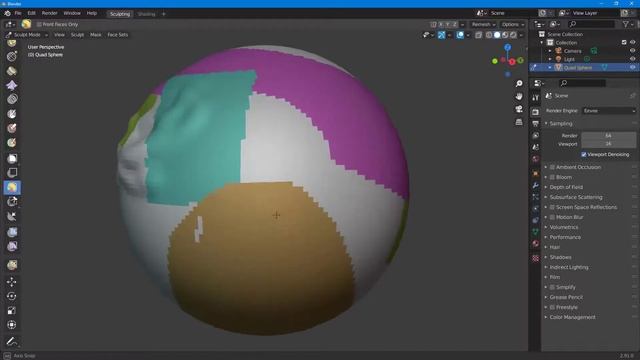
Task: Expand the Depth of Field panel
Action: point(546,187)
